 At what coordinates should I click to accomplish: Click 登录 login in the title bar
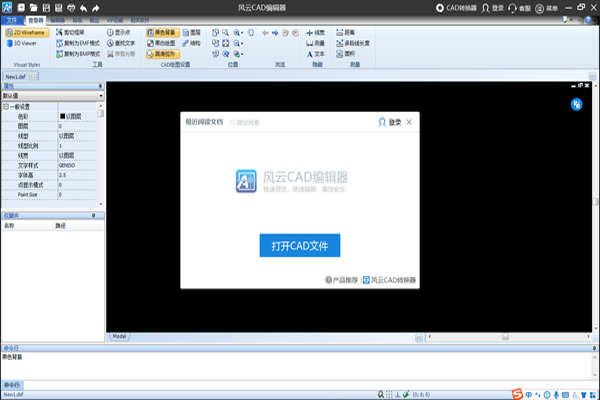coord(492,8)
